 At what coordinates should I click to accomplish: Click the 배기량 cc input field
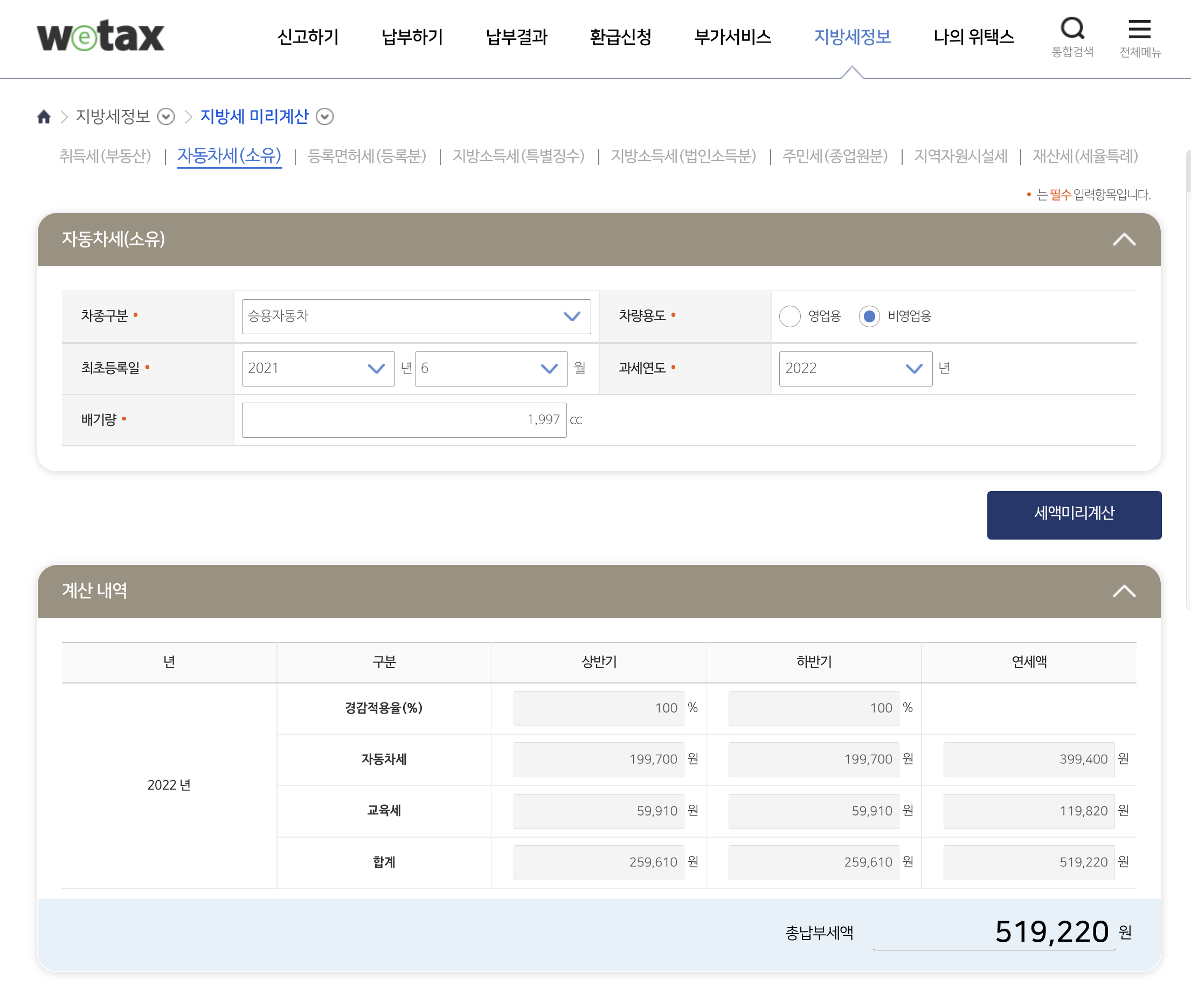pyautogui.click(x=404, y=420)
